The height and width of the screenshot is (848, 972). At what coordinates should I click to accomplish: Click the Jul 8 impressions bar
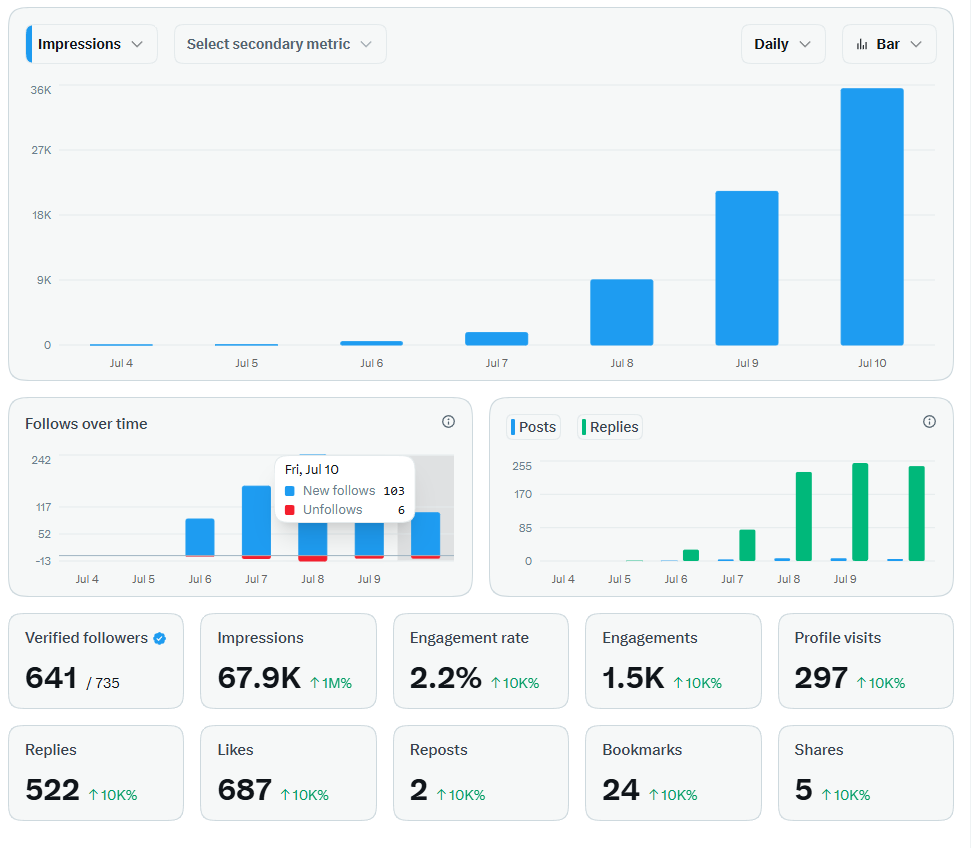[621, 312]
